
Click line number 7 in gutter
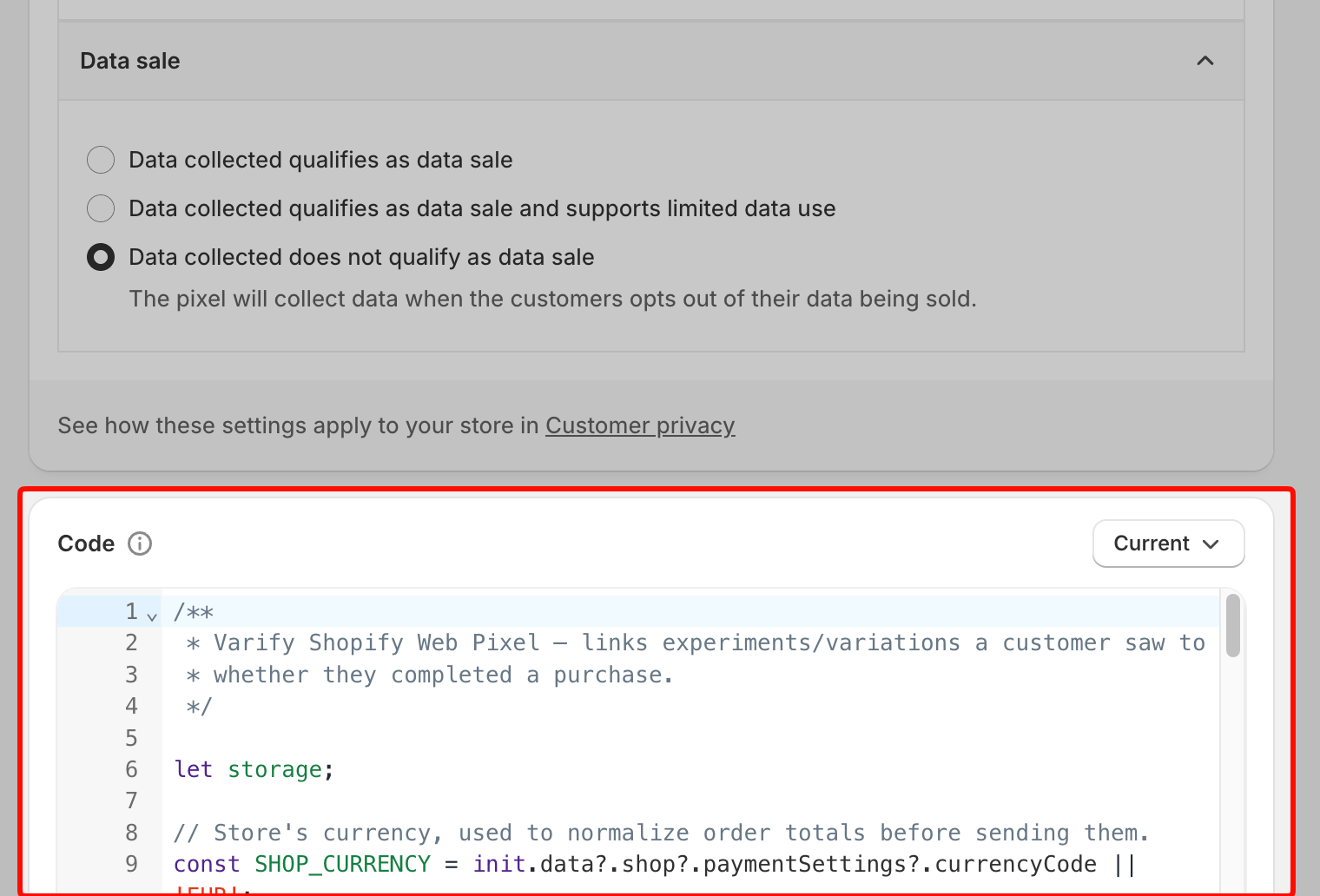coord(131,800)
